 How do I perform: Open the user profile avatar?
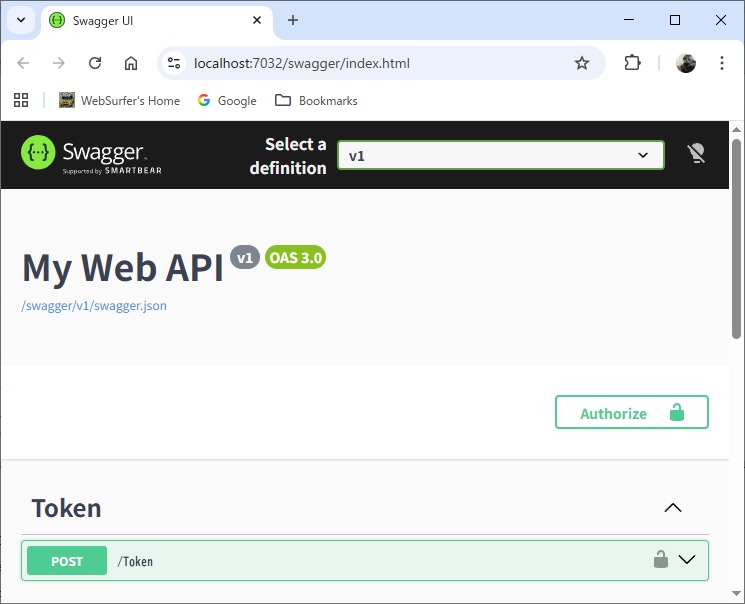click(686, 63)
